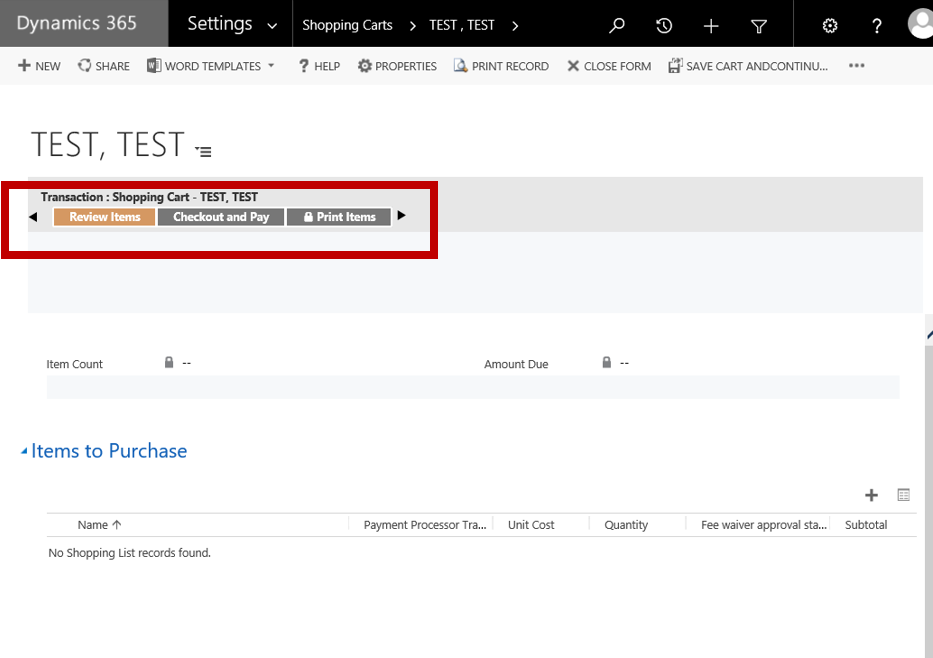
Task: Open the subgrid view list icon
Action: pyautogui.click(x=904, y=495)
